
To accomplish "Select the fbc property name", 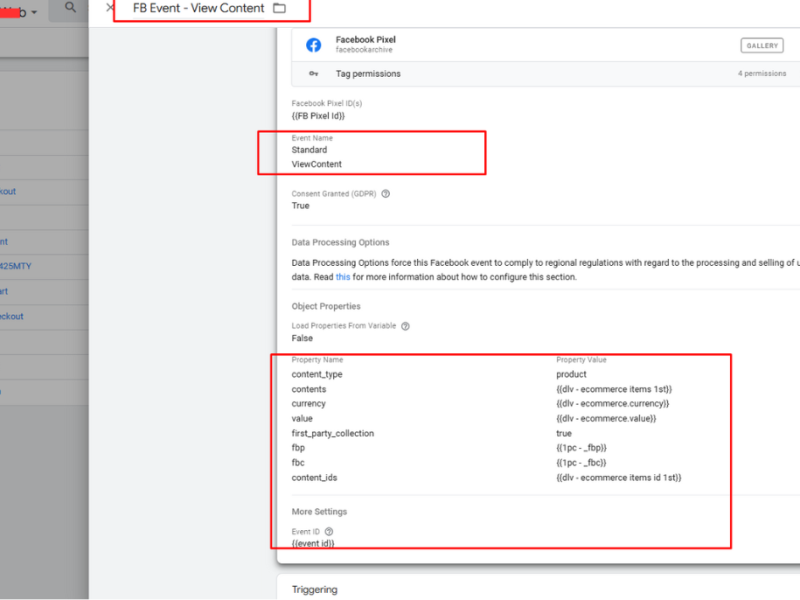I will (298, 463).
